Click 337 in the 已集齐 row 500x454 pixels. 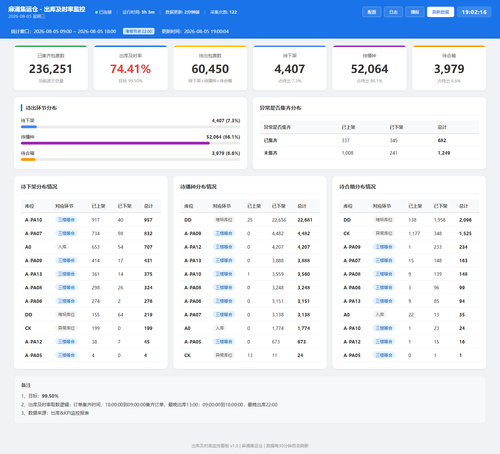[x=346, y=140]
